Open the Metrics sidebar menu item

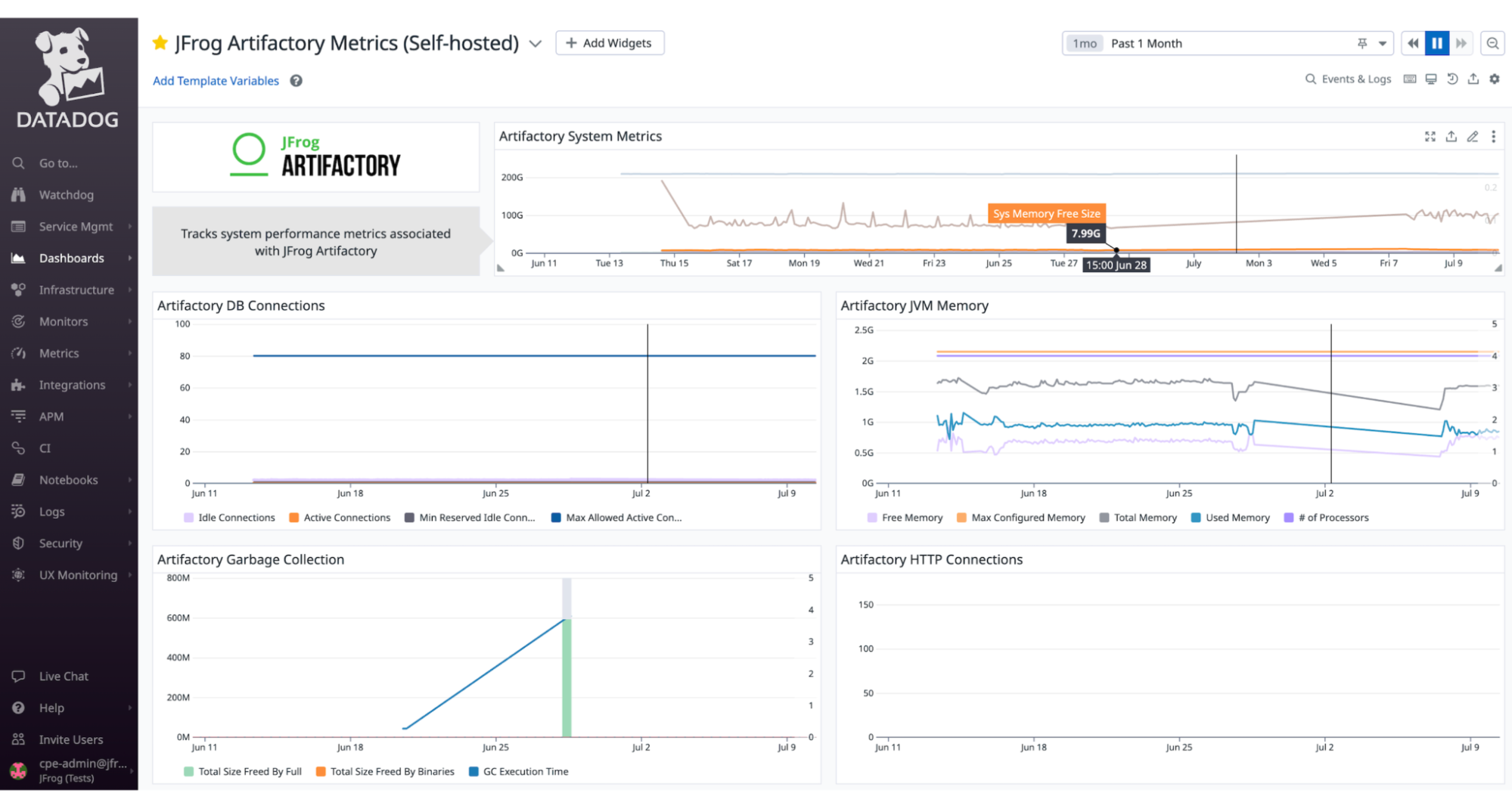(57, 352)
